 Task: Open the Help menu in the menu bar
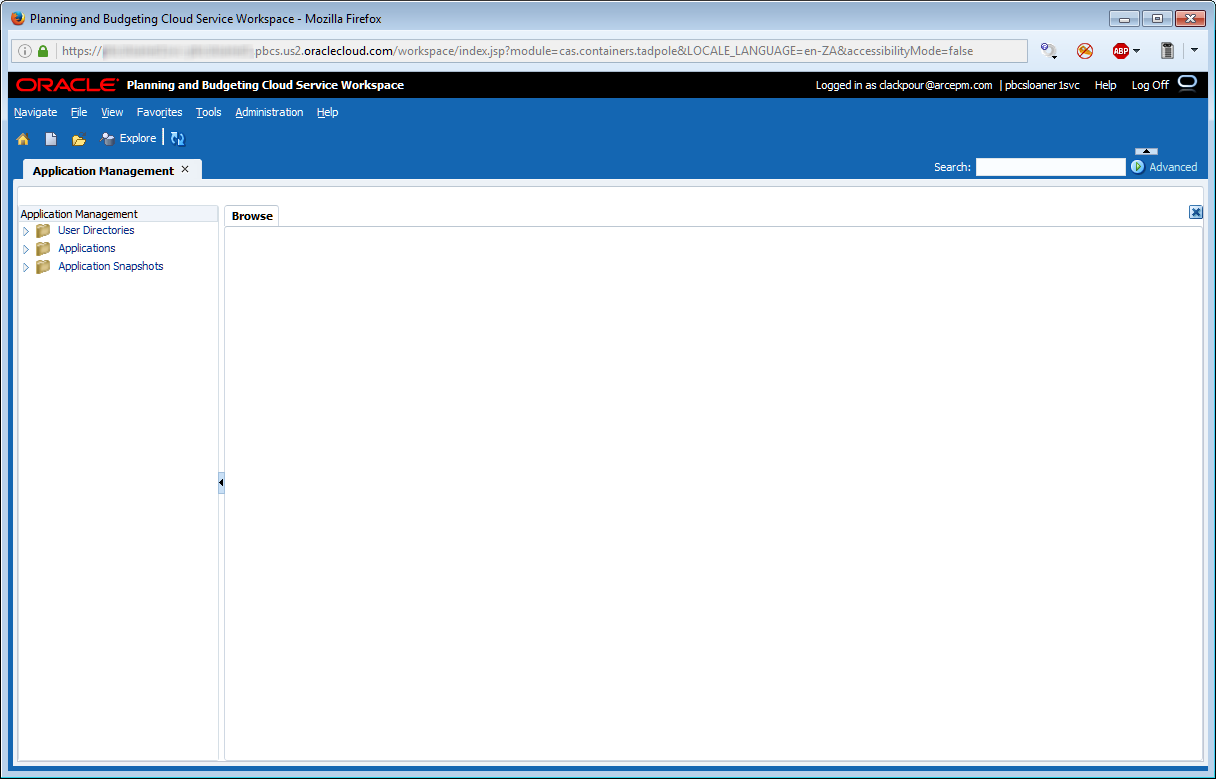[x=328, y=112]
